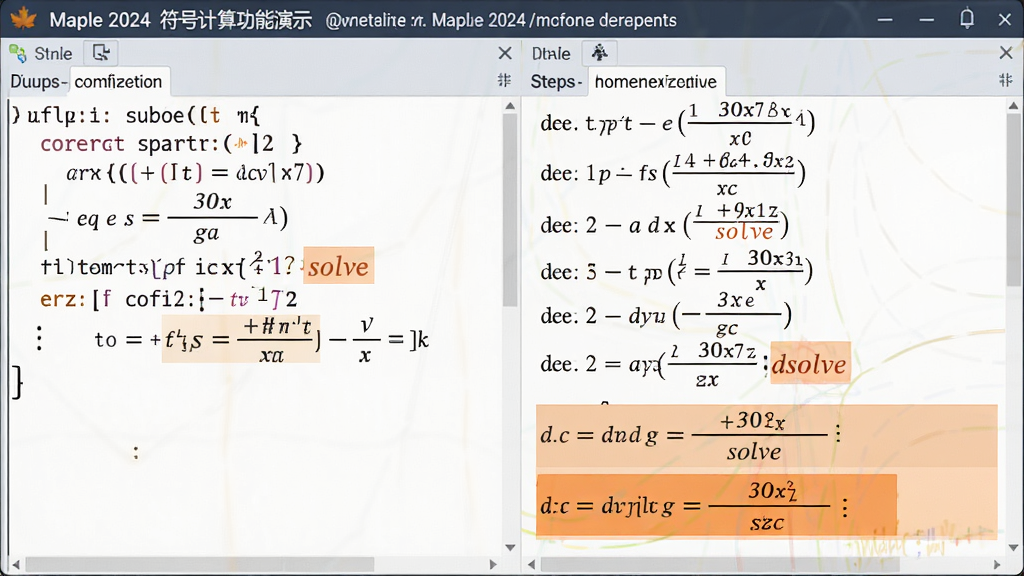Select the 'dee. 2 = ayx' step row
Screen dimensions: 1024x576
coord(653,363)
